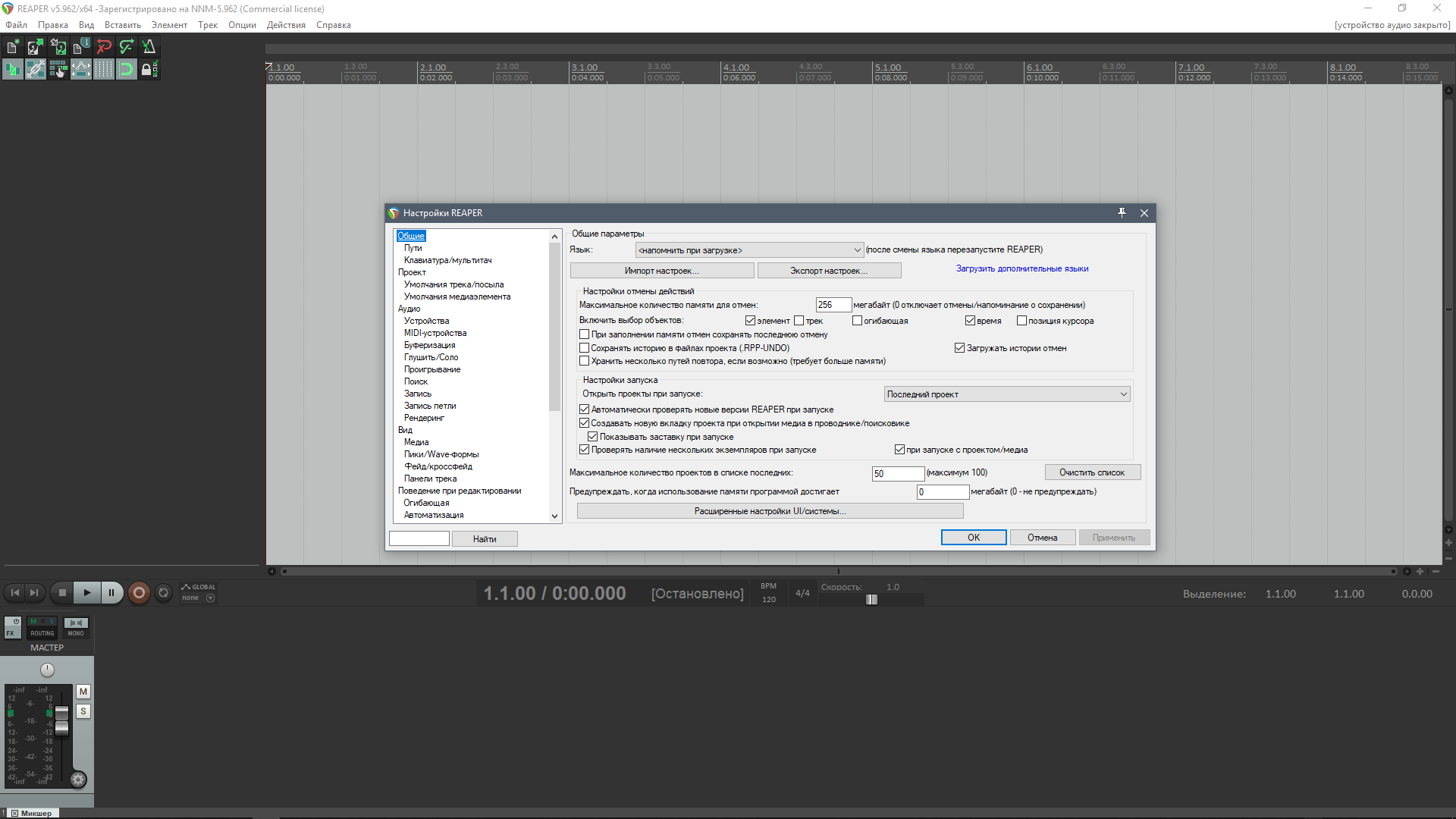Click settings tree scroll up arrow

(554, 237)
